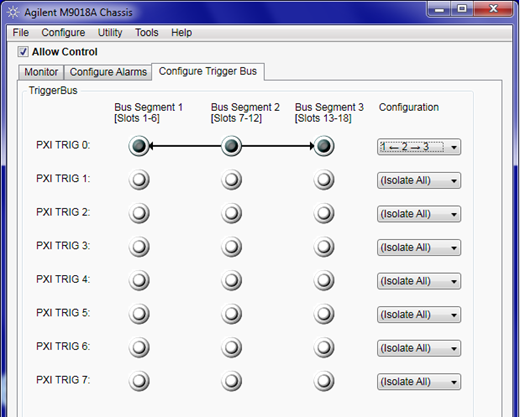Image resolution: width=520 pixels, height=417 pixels.
Task: Click the PXI TRIG 0 Bus Segment 2 indicator
Action: point(231,146)
